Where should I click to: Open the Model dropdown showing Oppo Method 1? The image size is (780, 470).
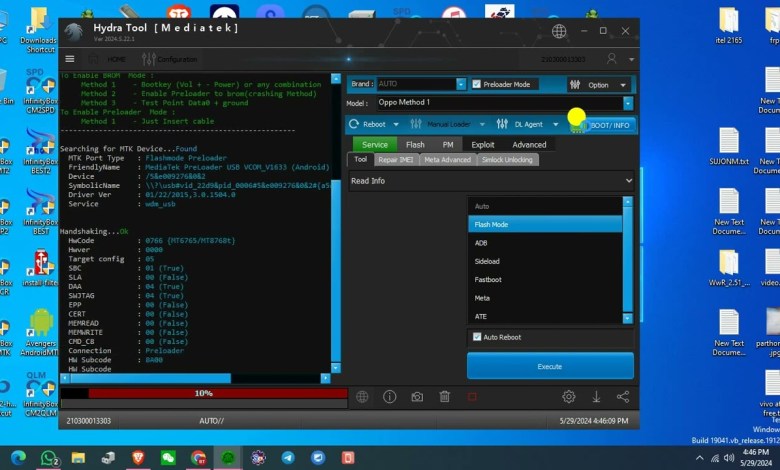[627, 103]
